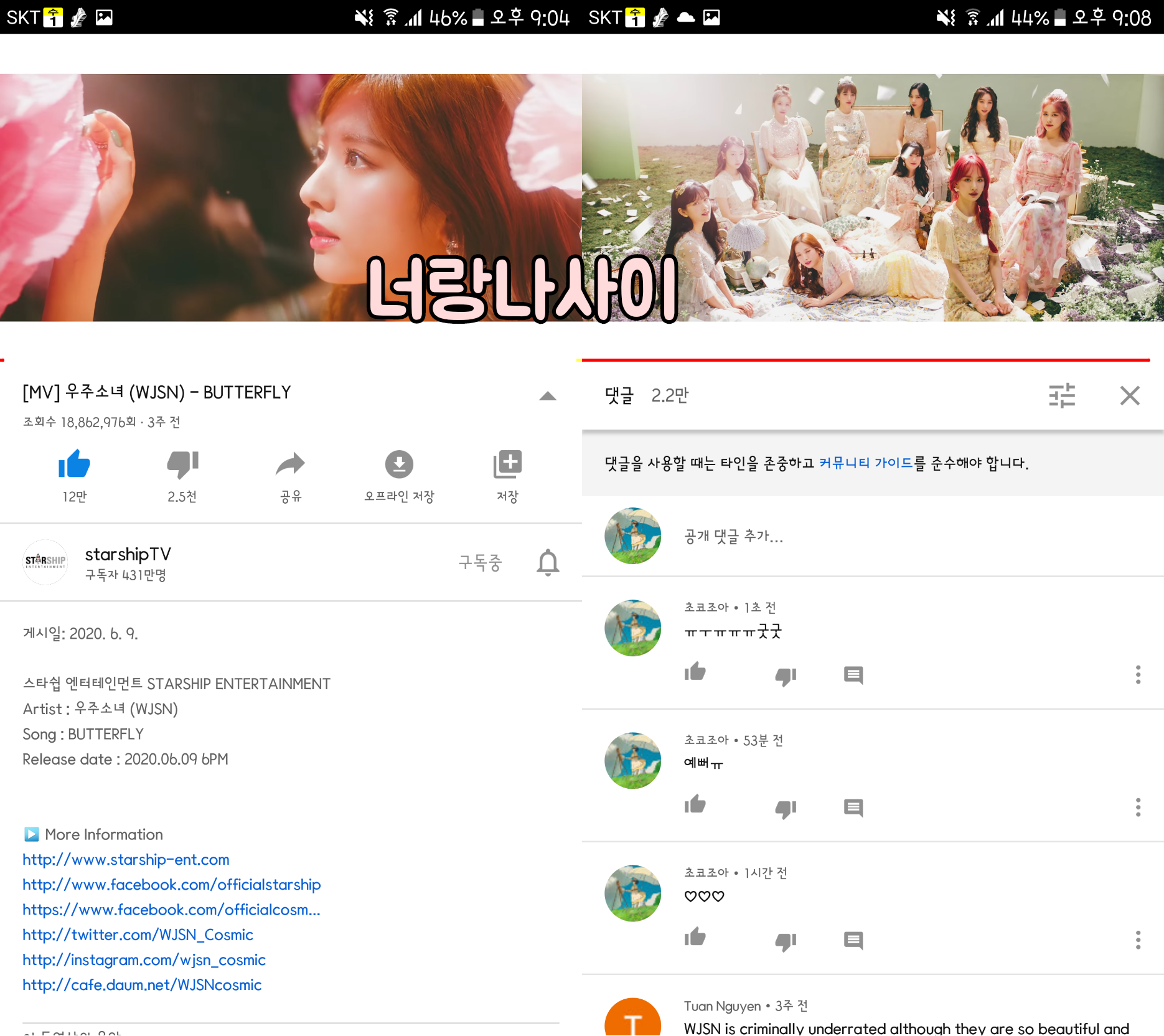Open starship-ent.com link

point(126,860)
